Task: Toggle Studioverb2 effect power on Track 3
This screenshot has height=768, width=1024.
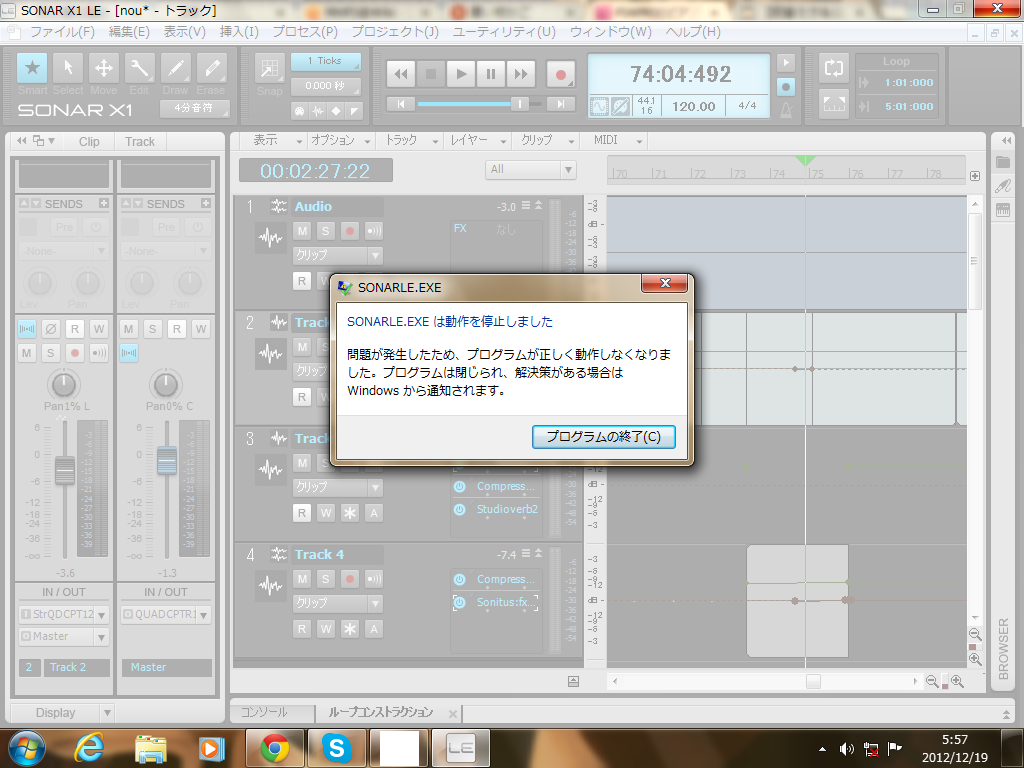Action: [460, 509]
